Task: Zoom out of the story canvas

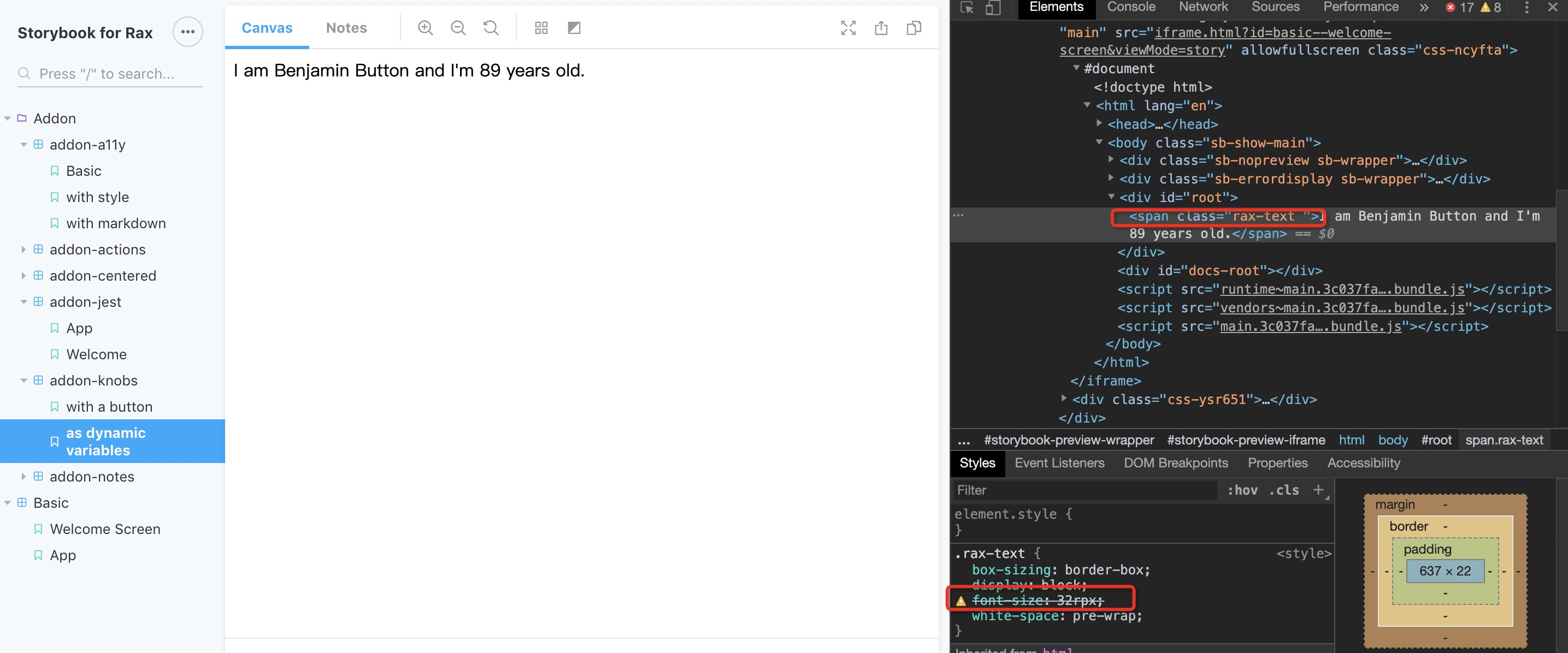Action: click(x=458, y=27)
